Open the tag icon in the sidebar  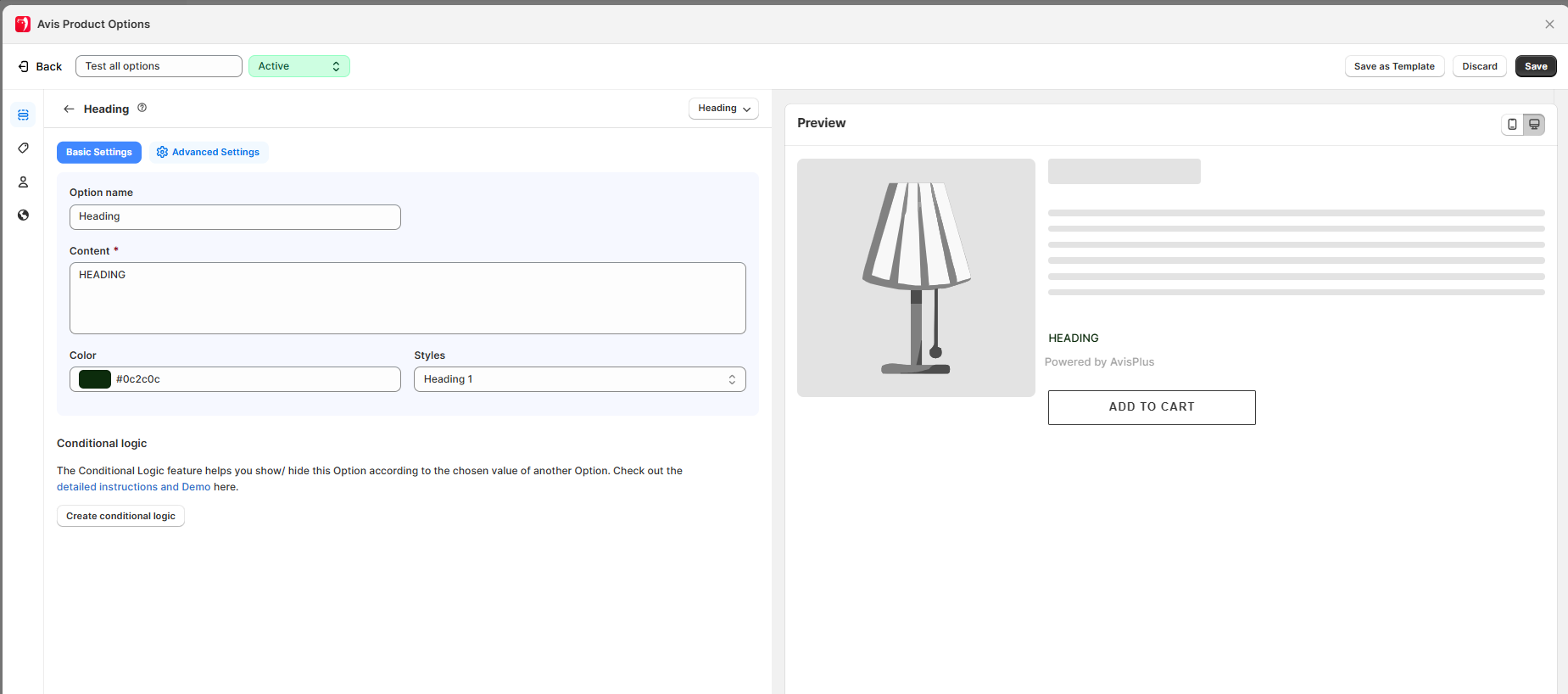point(23,148)
